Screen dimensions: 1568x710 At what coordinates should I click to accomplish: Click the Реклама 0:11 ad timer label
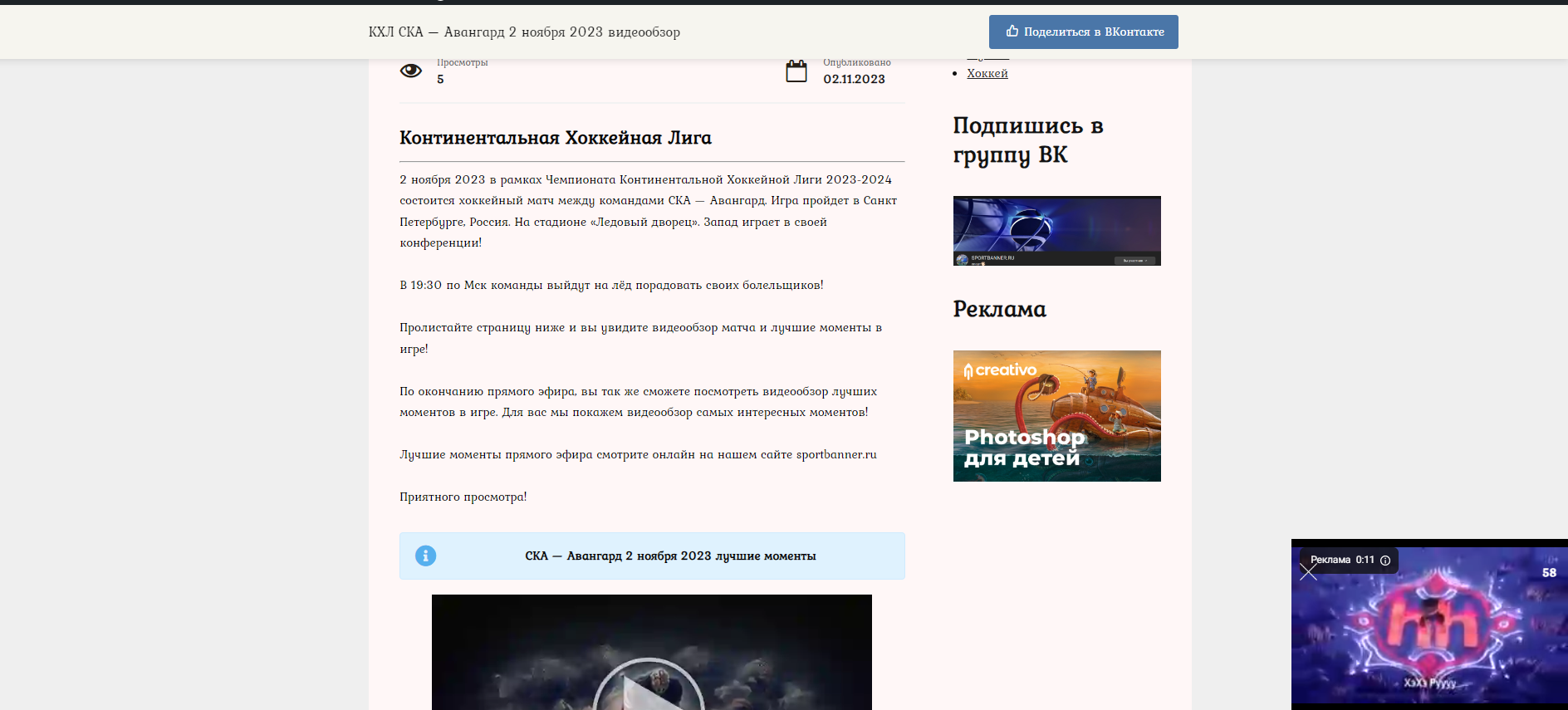1342,560
